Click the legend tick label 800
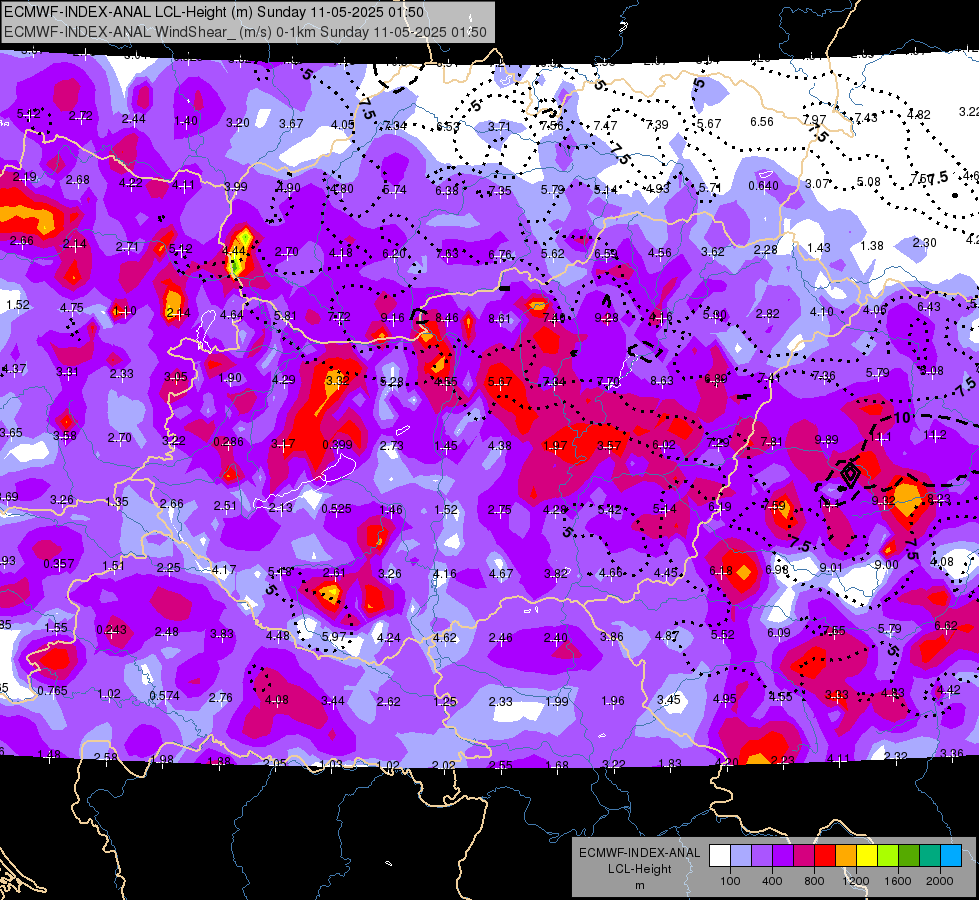This screenshot has width=979, height=900. click(814, 881)
